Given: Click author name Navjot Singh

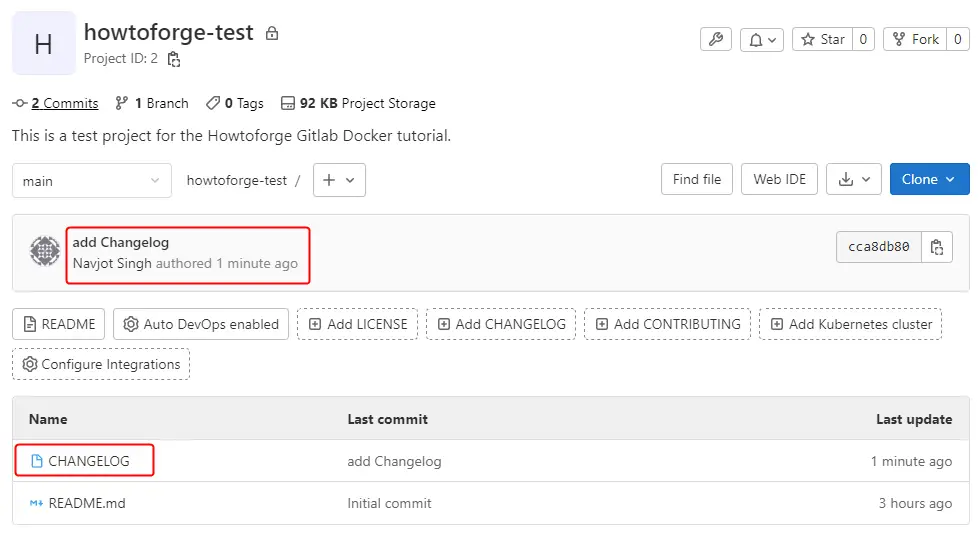Looking at the screenshot, I should pos(112,264).
